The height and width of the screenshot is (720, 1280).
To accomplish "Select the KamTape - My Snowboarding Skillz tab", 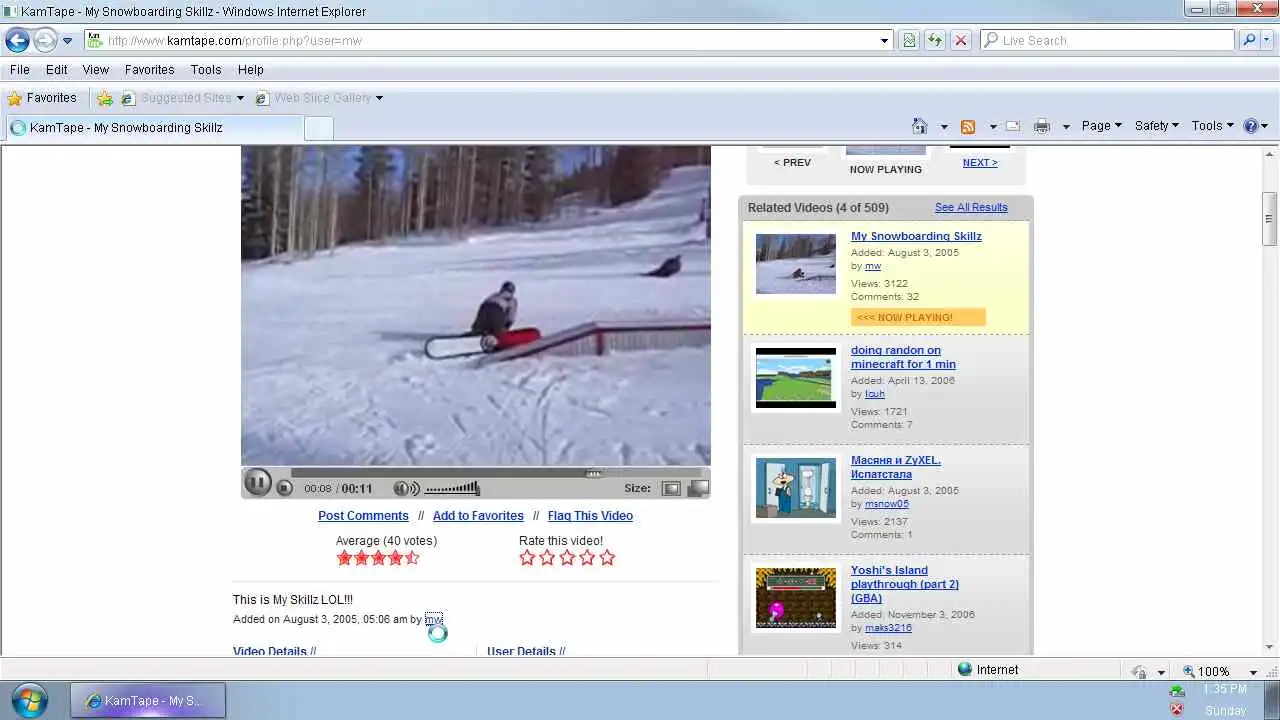I will pos(153,128).
